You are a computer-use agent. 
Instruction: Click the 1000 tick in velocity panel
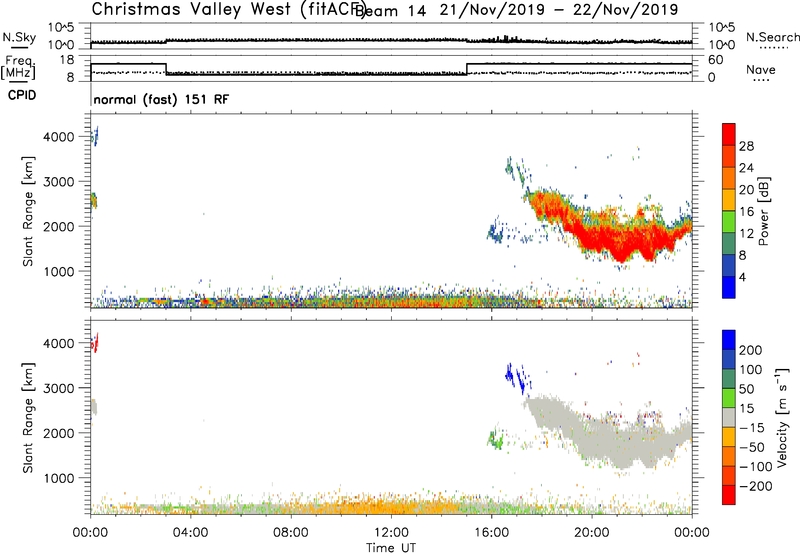pyautogui.click(x=58, y=478)
